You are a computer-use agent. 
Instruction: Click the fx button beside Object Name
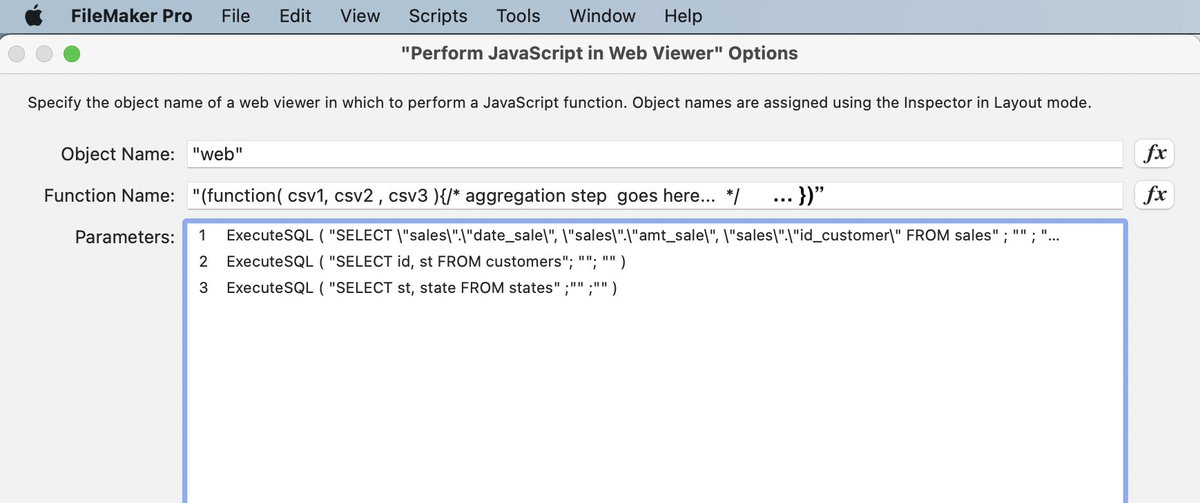pos(1154,154)
